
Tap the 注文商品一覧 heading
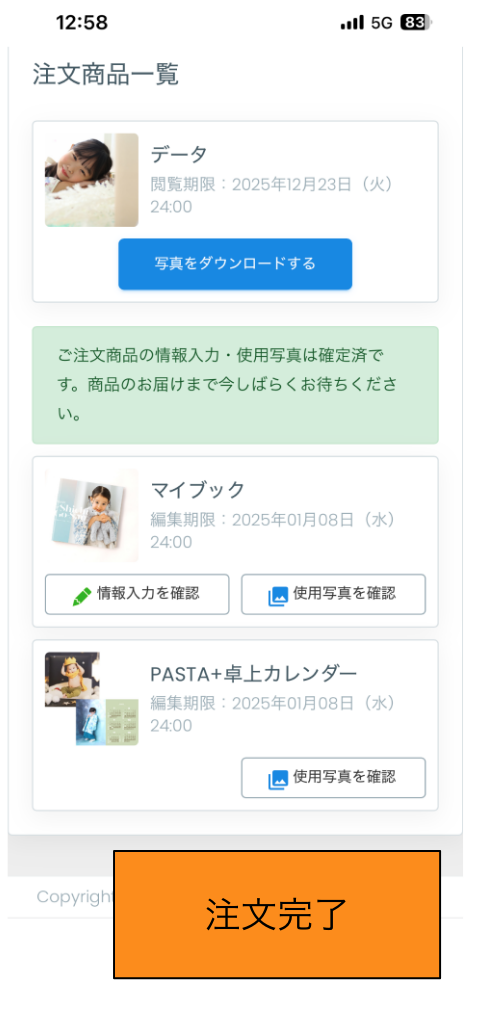pyautogui.click(x=106, y=75)
